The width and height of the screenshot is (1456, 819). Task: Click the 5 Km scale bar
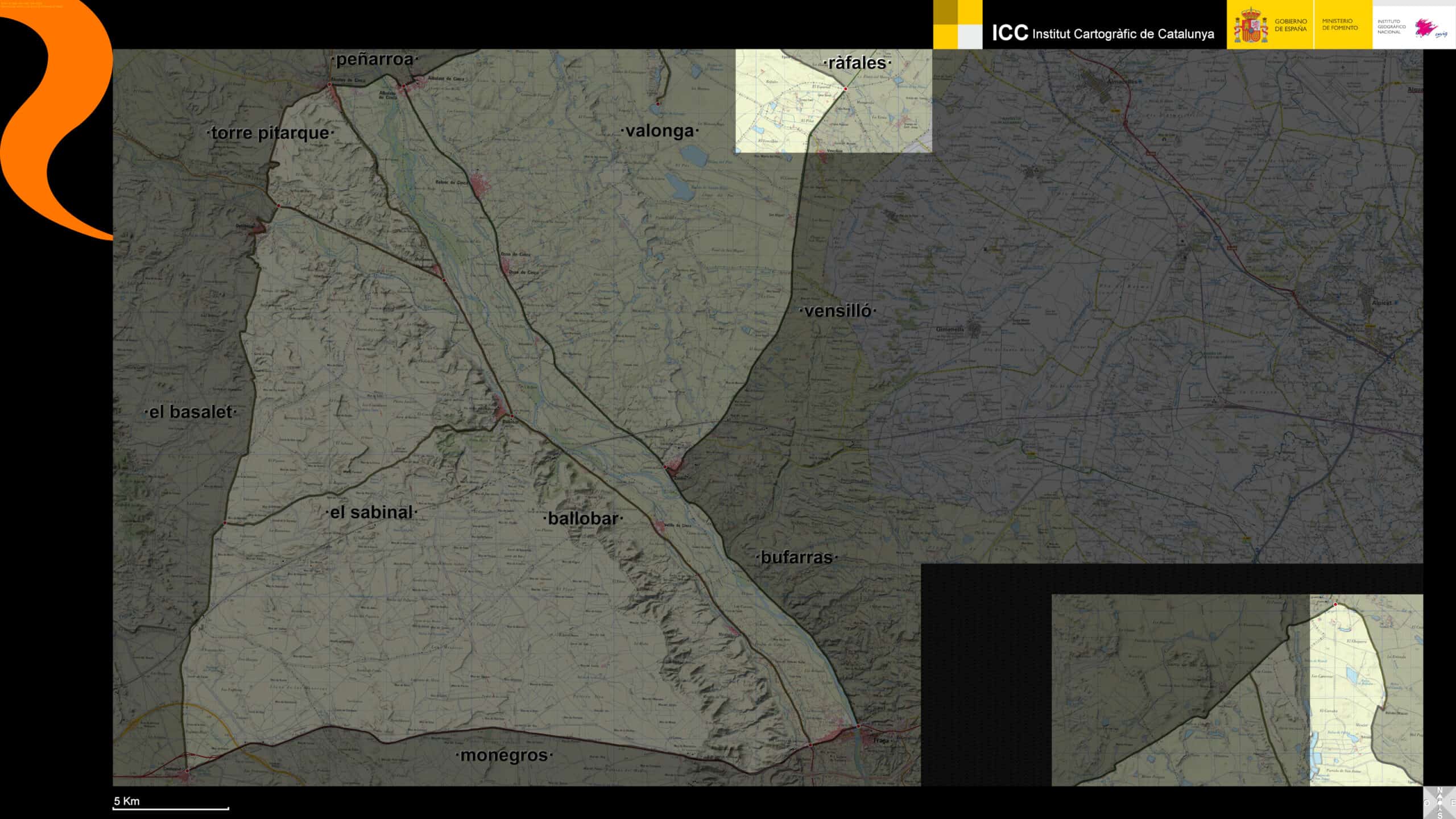coord(171,806)
